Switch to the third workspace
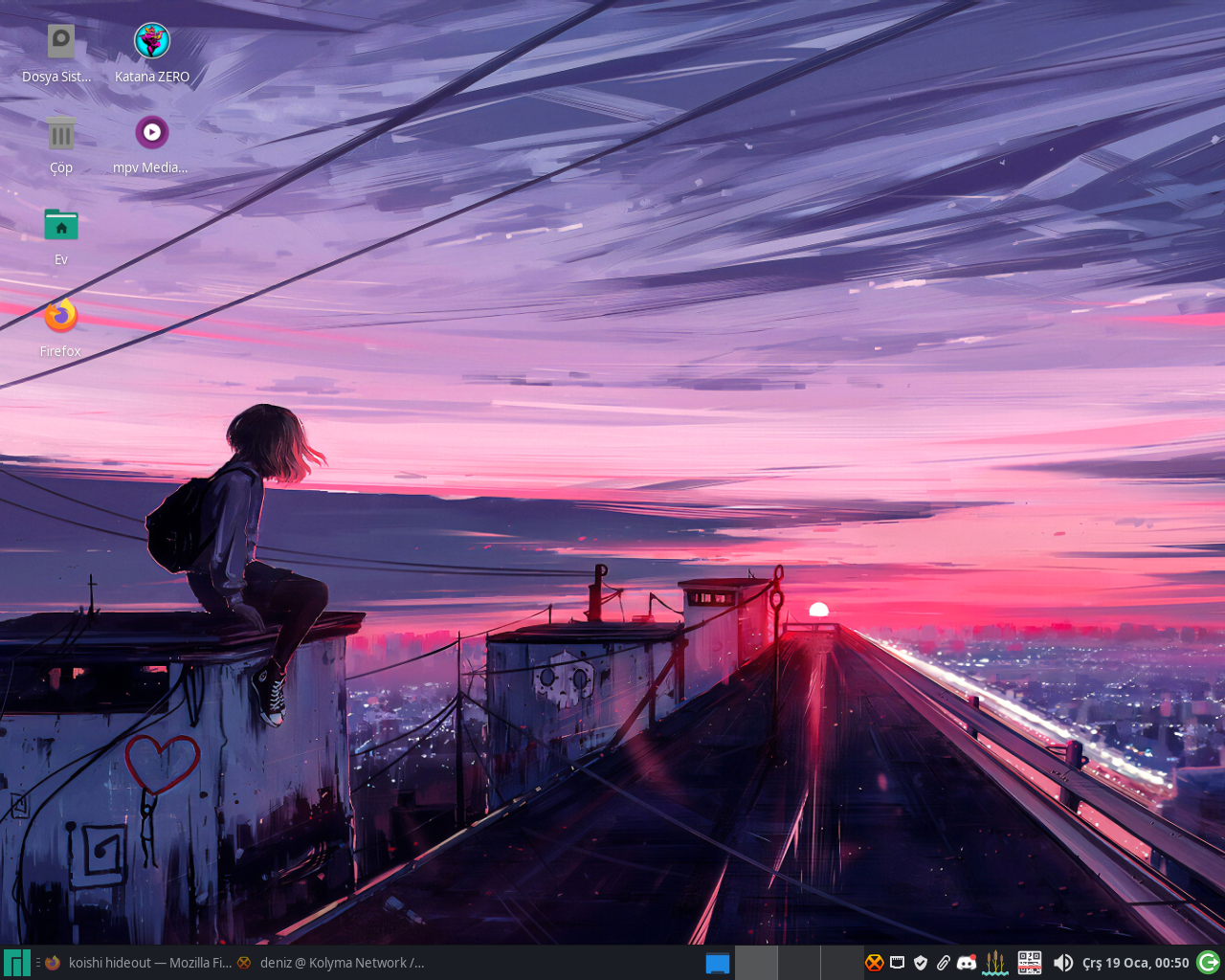Screen dimensions: 1225x980 click(x=841, y=963)
